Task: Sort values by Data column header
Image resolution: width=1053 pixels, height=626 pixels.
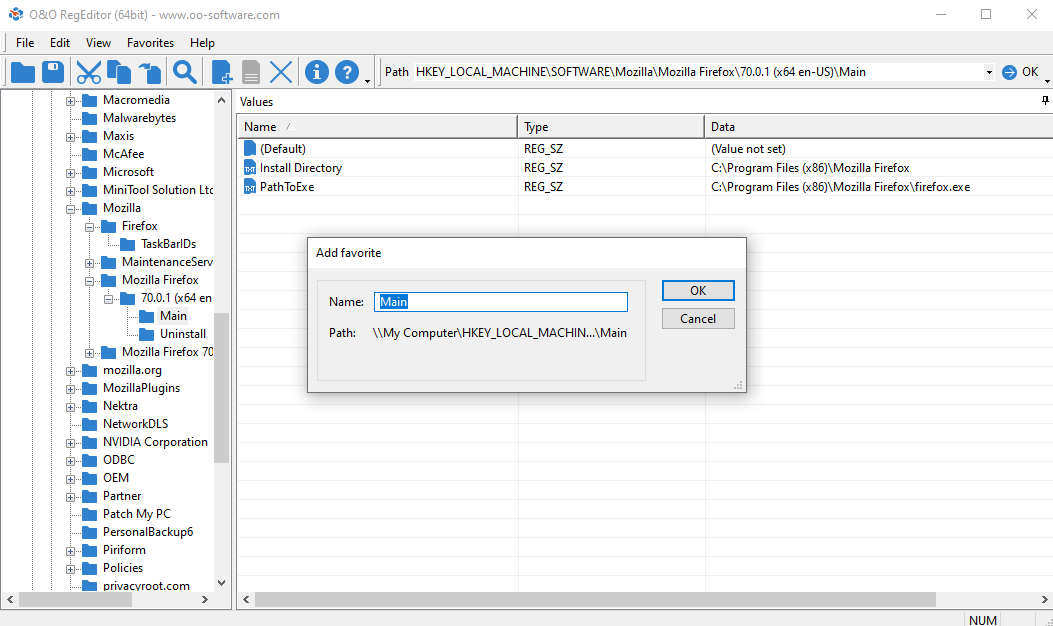Action: (878, 126)
